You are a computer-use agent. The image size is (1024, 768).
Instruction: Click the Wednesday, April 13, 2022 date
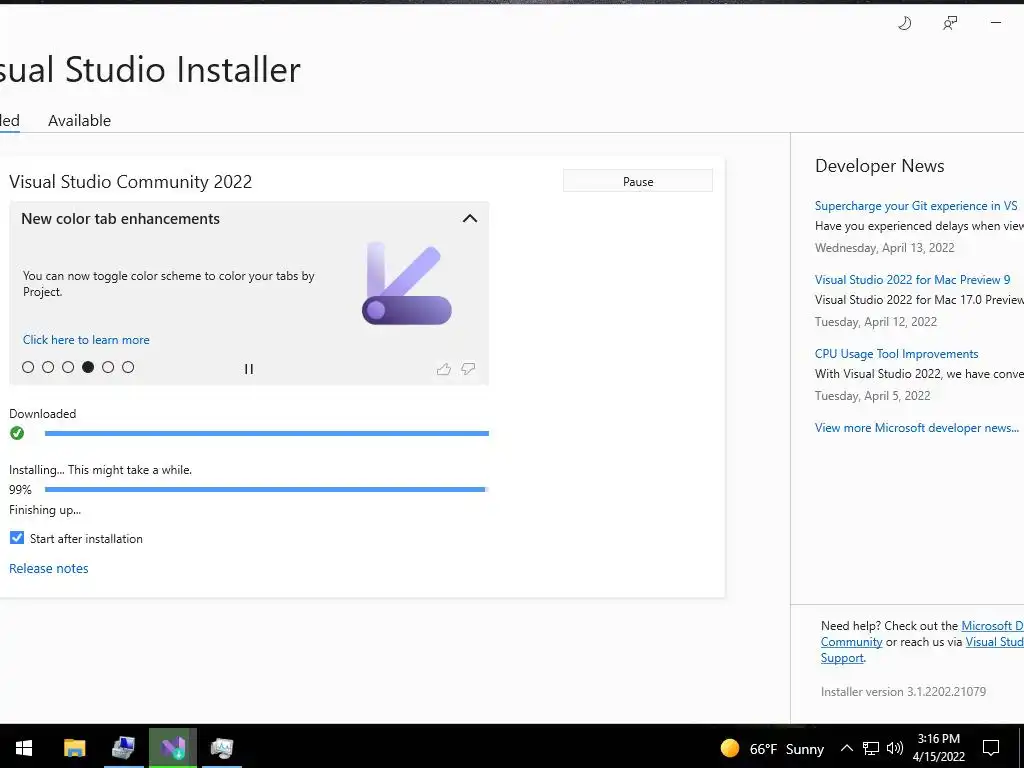coord(884,248)
